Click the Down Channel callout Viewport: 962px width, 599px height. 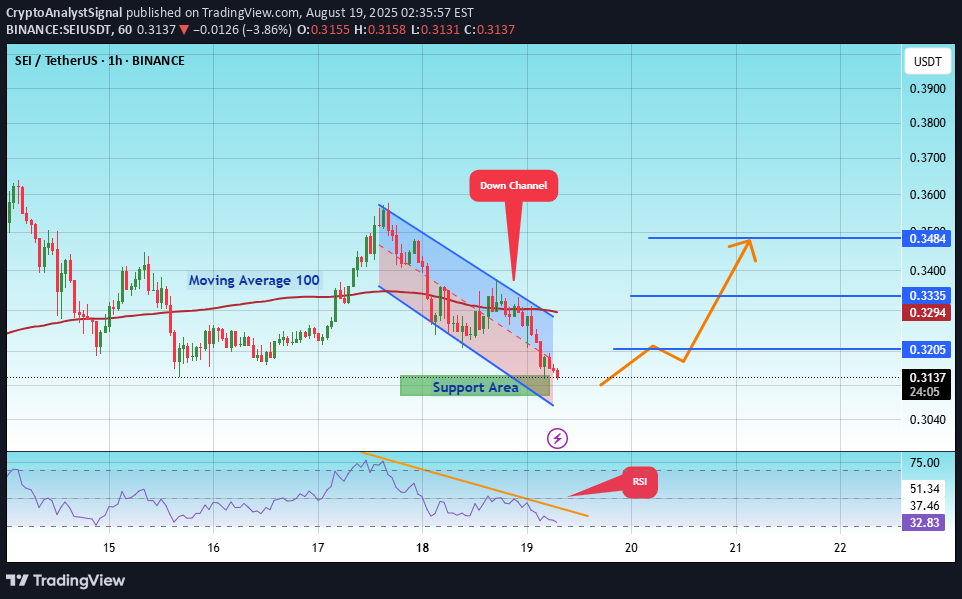pyautogui.click(x=514, y=185)
